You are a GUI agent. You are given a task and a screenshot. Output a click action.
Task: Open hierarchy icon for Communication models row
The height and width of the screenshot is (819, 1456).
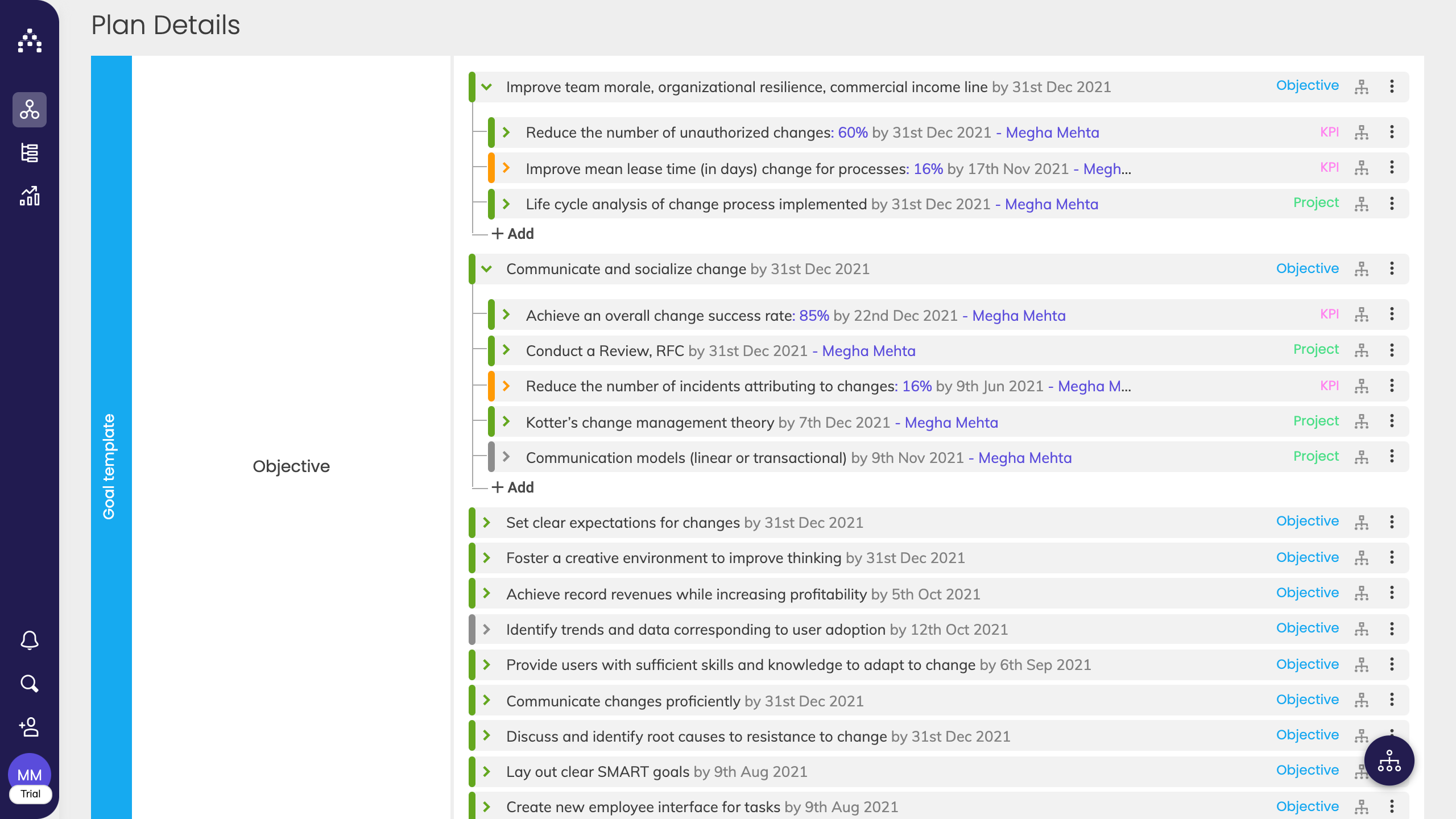(x=1362, y=457)
